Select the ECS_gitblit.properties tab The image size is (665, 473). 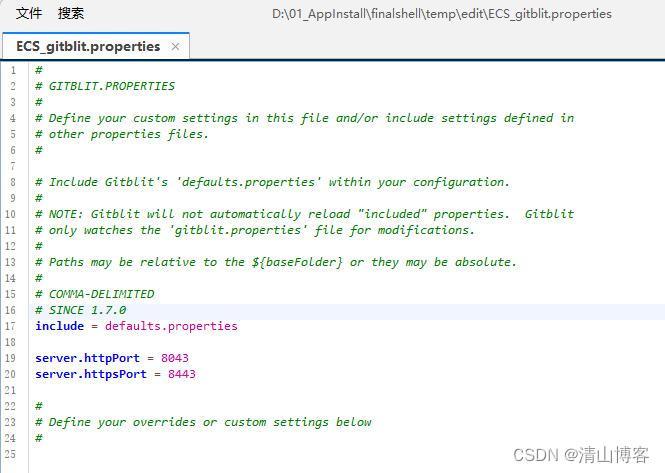coord(87,47)
